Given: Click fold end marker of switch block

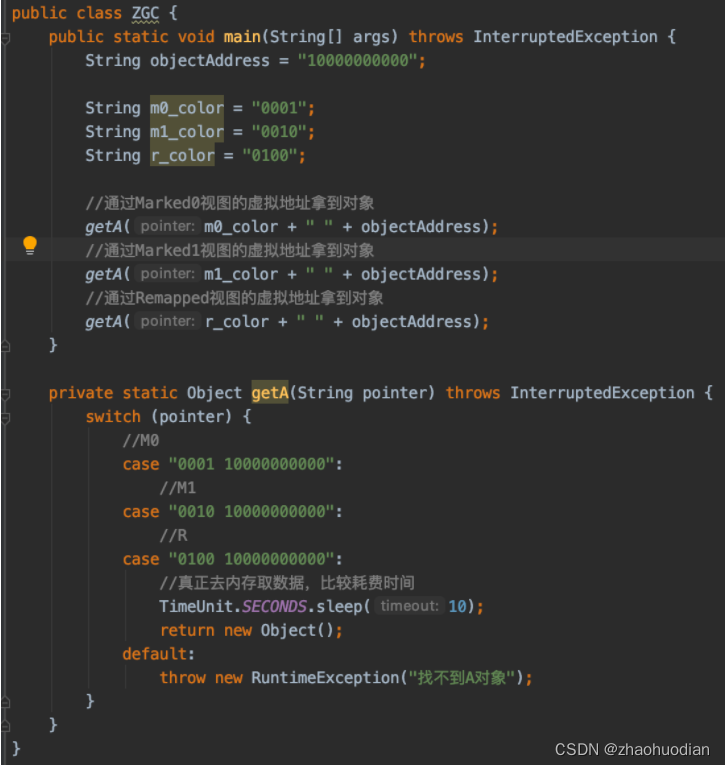Looking at the screenshot, I should 5,702.
